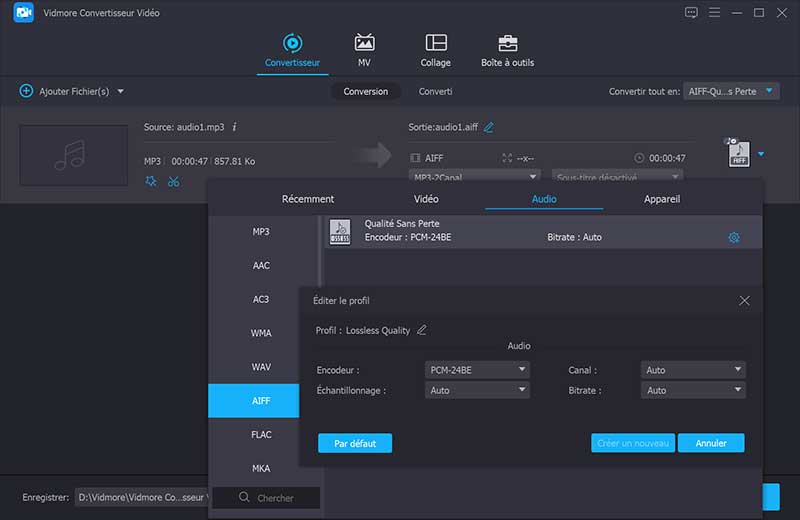Open the Convertisseur section icon
The width and height of the screenshot is (800, 520).
click(292, 43)
